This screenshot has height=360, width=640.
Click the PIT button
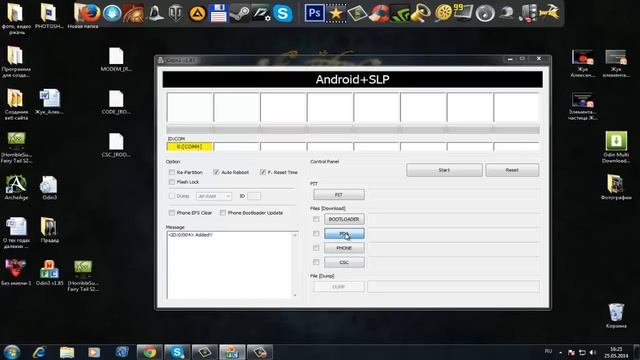click(x=339, y=195)
